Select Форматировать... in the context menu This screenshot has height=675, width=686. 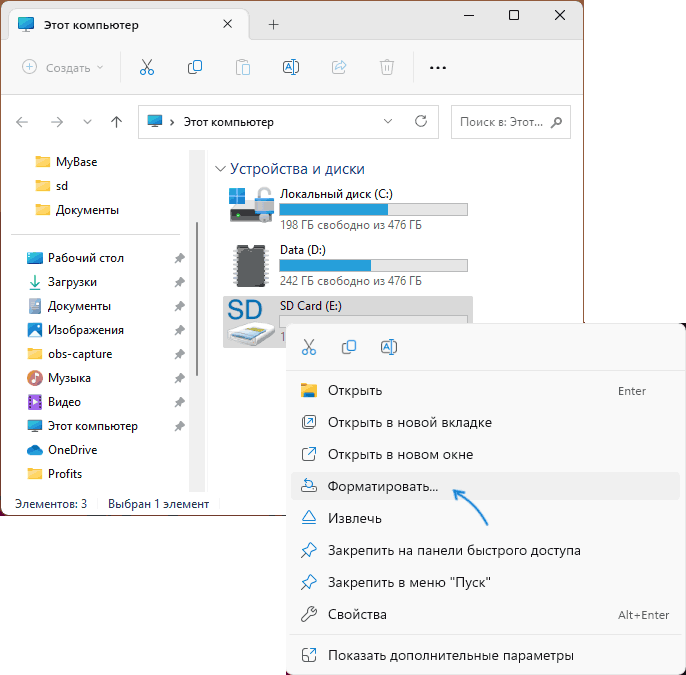485,486
